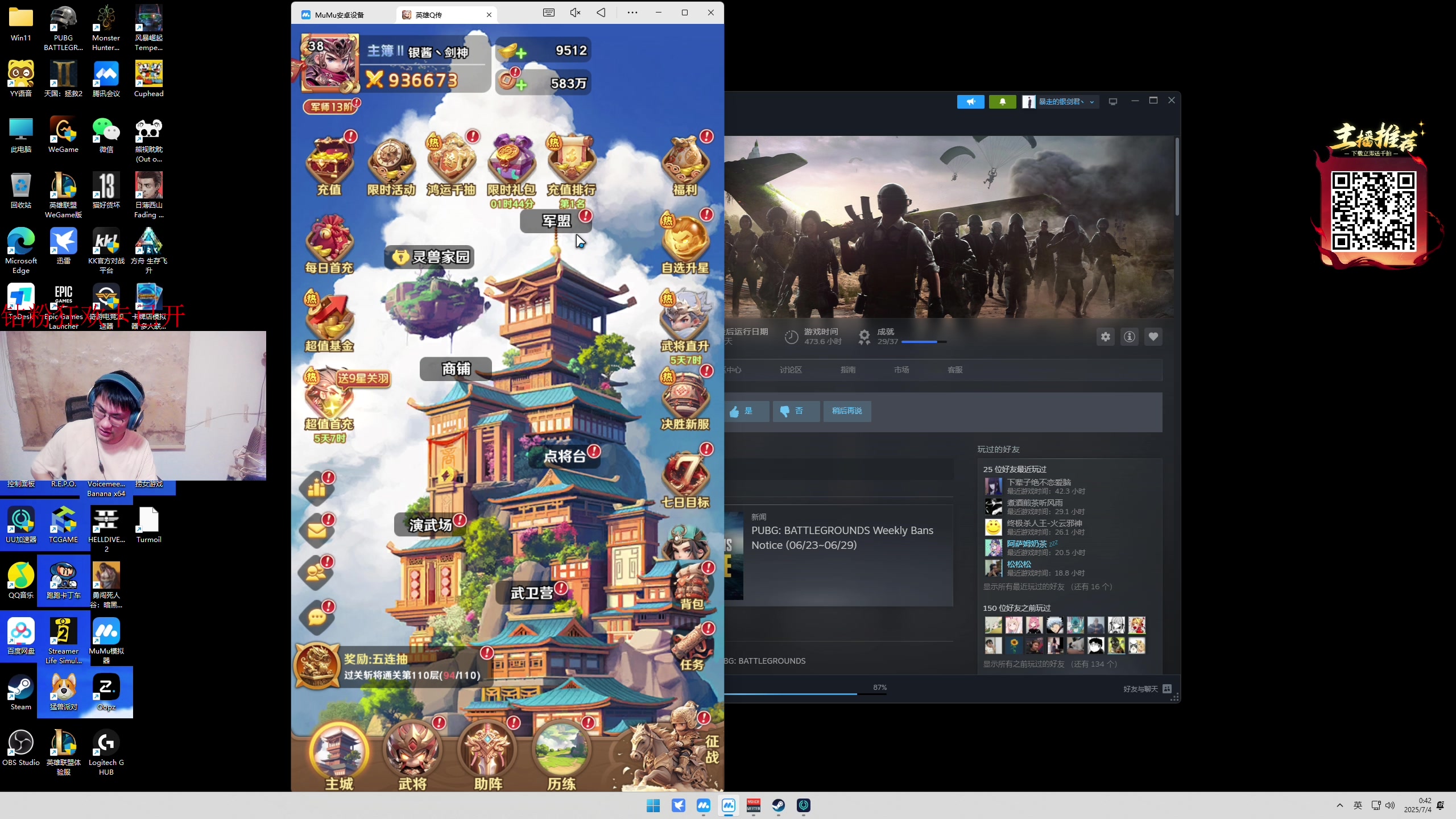Viewport: 1456px width, 819px height.
Task: Open the in-game mail envelope icon
Action: (x=317, y=530)
